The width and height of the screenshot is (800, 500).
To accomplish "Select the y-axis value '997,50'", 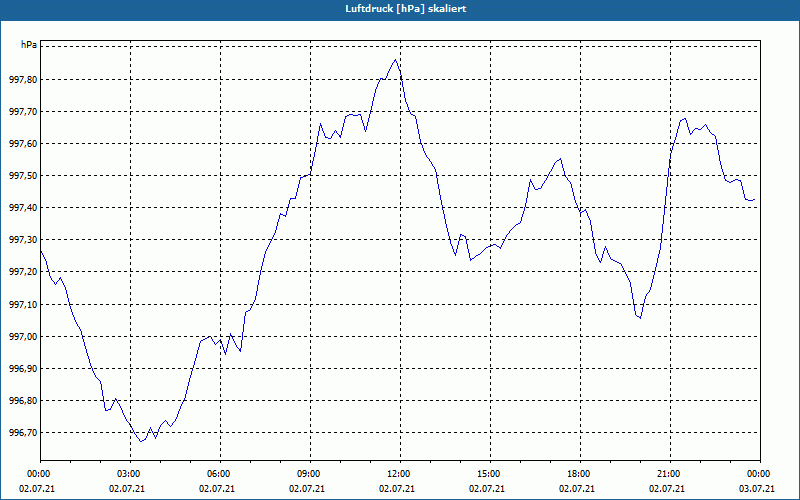I will 23,176.
